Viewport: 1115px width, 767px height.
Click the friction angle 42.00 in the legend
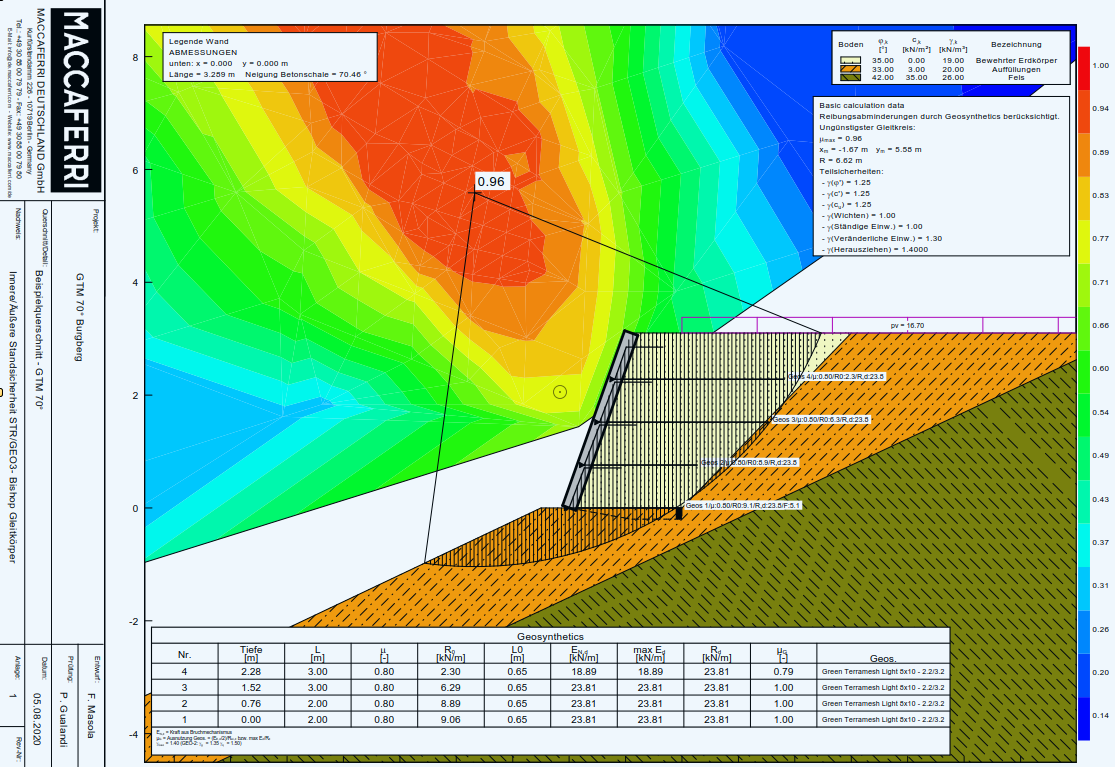pyautogui.click(x=883, y=77)
